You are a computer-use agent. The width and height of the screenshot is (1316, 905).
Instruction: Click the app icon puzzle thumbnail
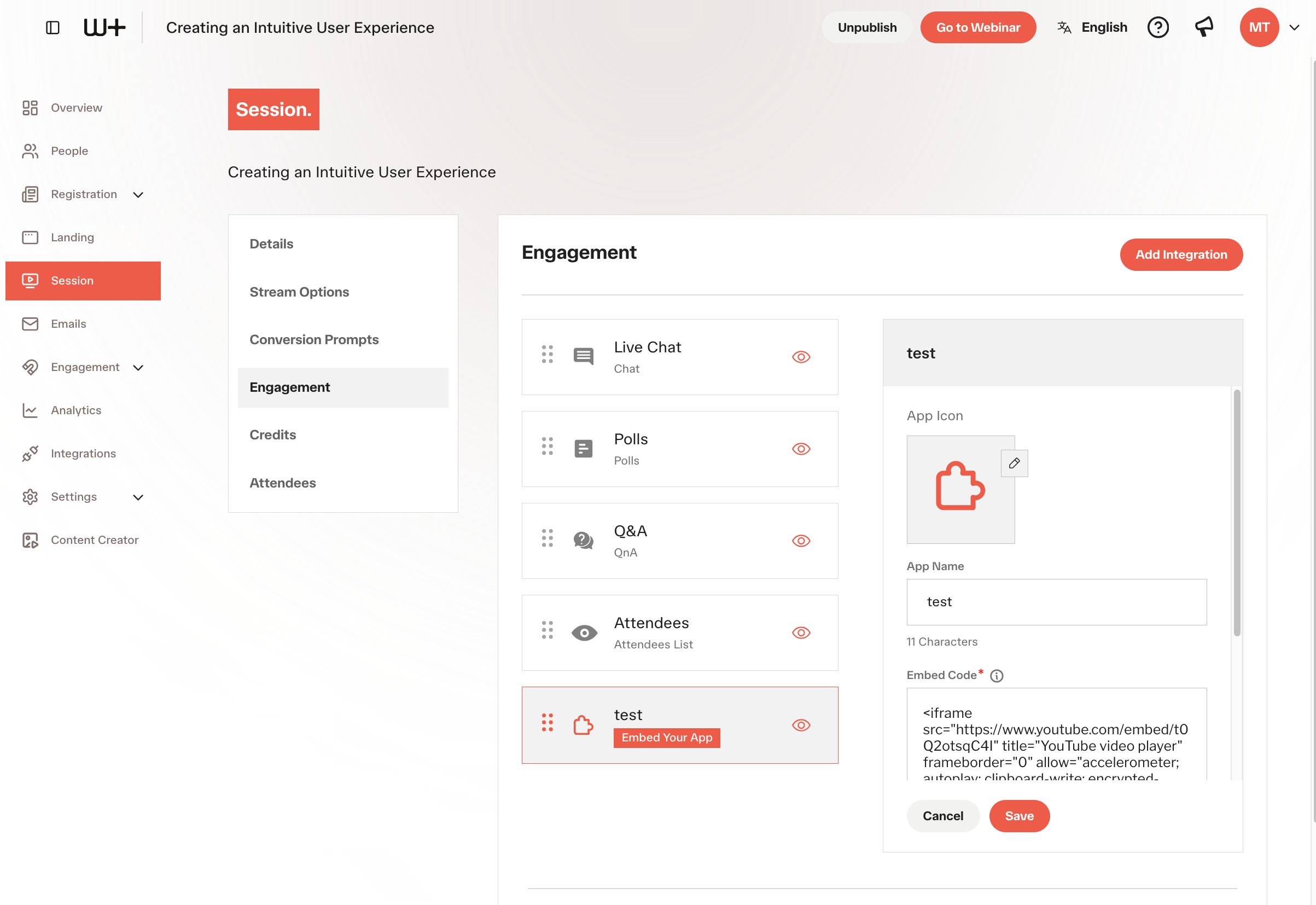[960, 489]
